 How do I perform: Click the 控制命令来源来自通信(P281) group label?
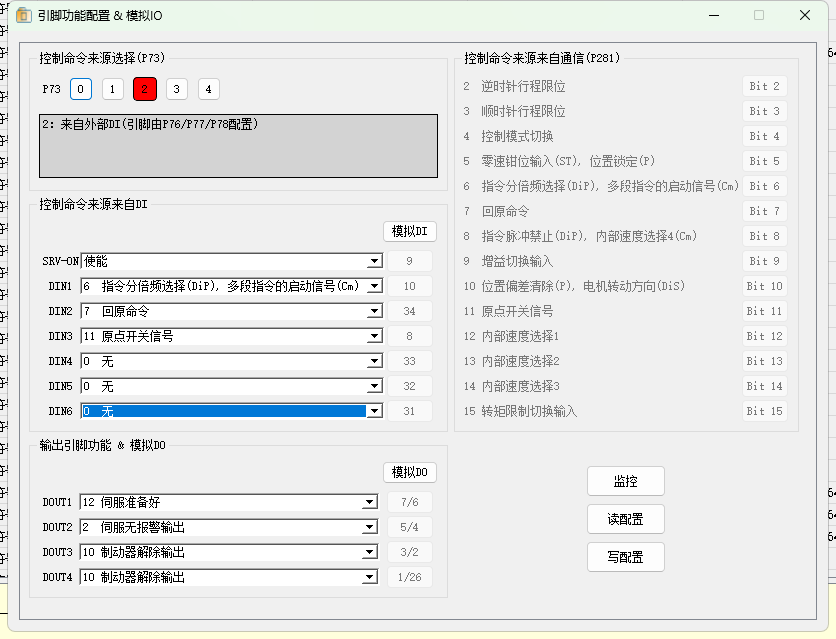pos(542,58)
